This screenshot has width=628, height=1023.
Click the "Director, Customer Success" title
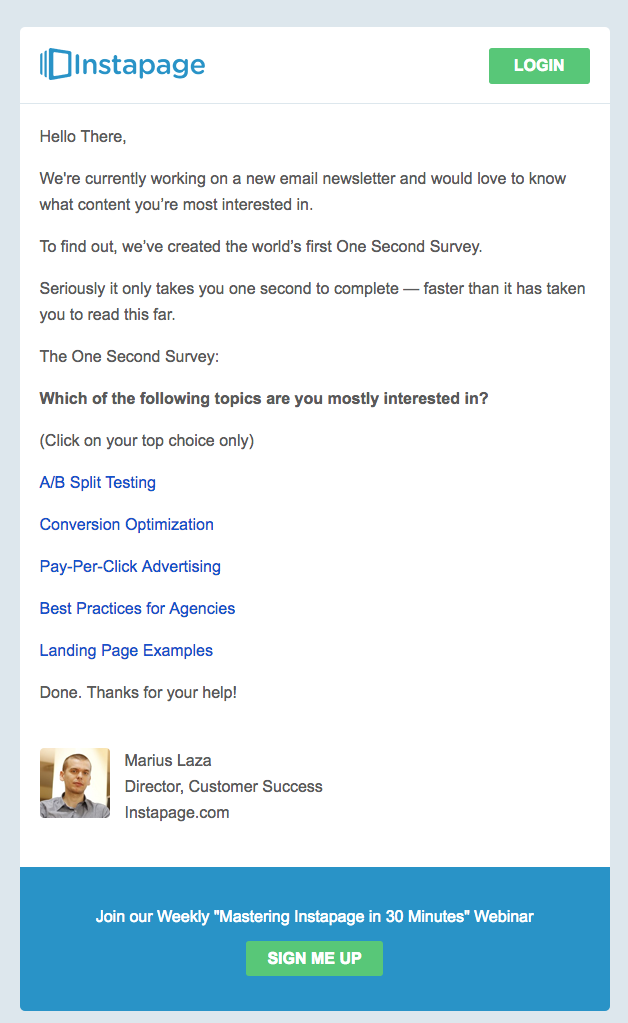[223, 786]
